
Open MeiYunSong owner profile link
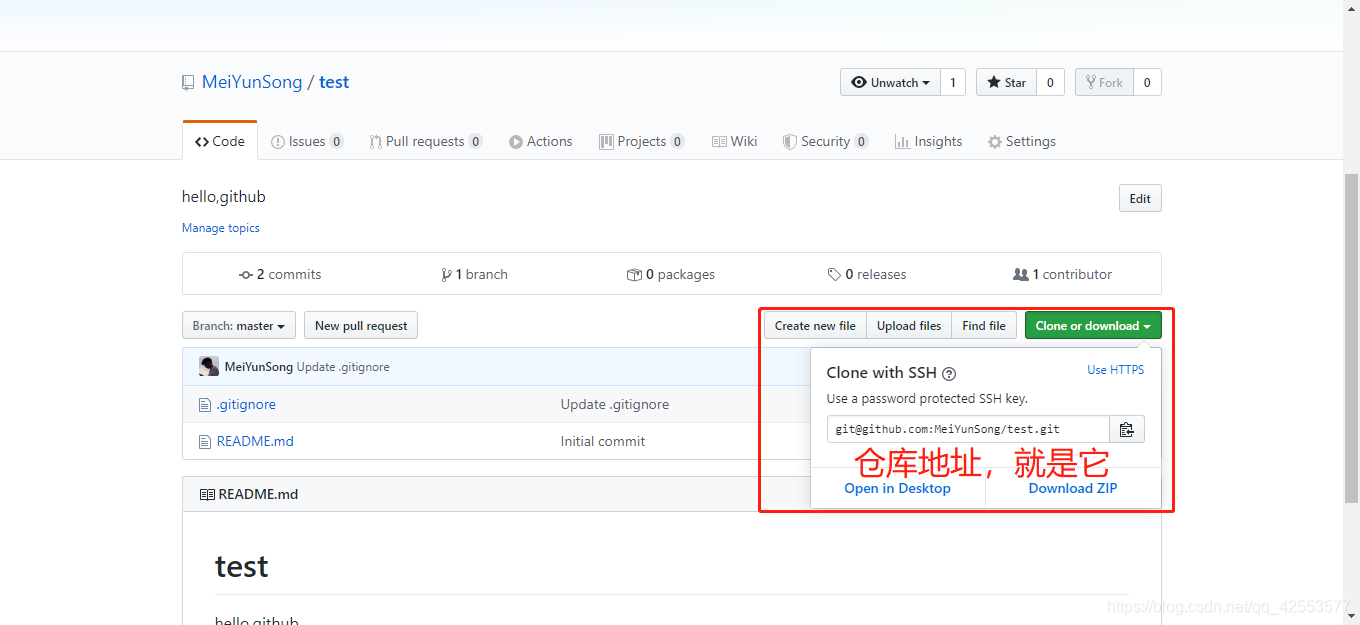(x=252, y=82)
